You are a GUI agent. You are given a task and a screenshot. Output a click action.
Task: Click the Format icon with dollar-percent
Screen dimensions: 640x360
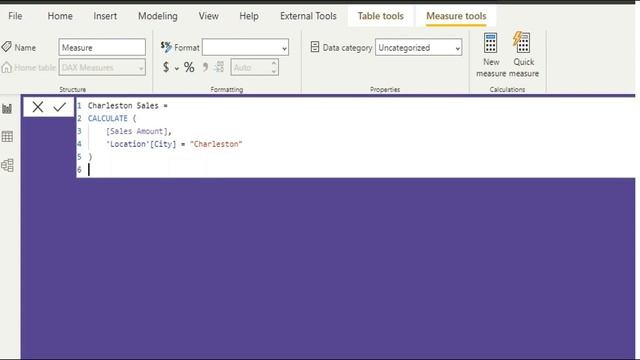[x=166, y=47]
